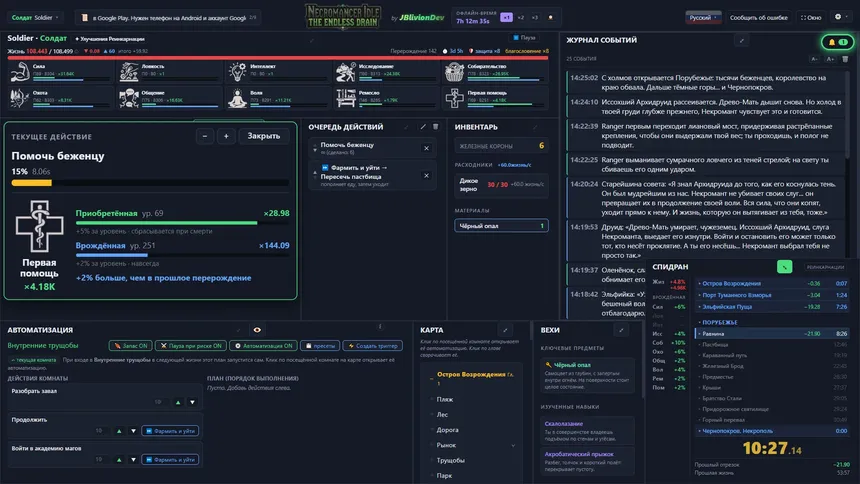Select Равнина row in speedrun
This screenshot has width=860, height=484.
(x=772, y=334)
